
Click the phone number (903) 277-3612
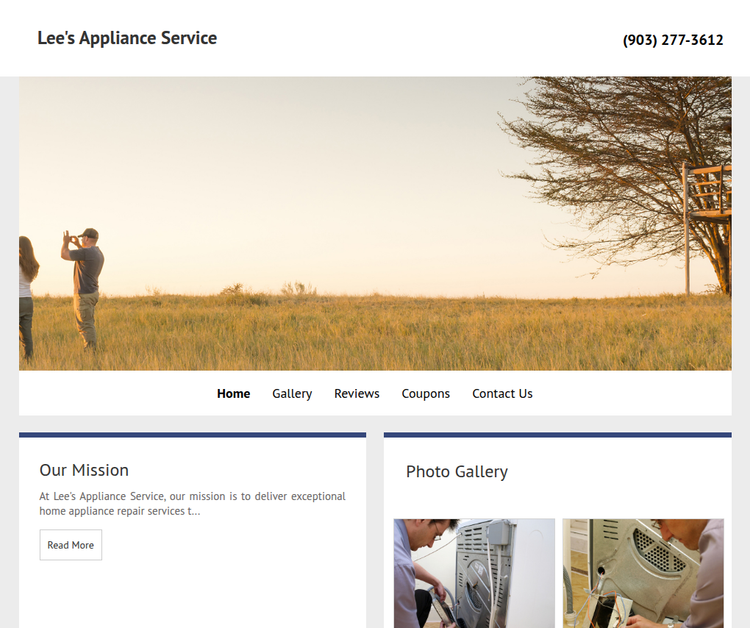[x=672, y=40]
